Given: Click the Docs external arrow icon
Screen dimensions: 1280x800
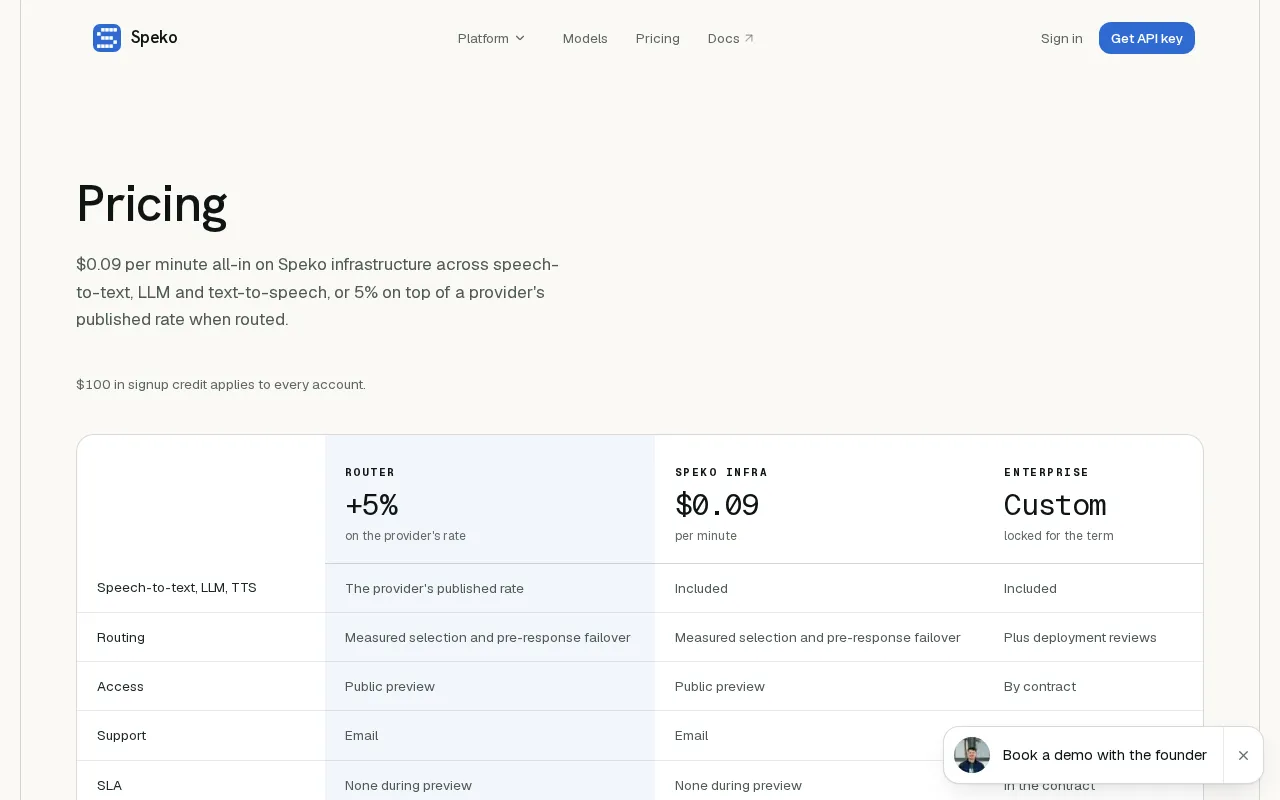Looking at the screenshot, I should (749, 38).
